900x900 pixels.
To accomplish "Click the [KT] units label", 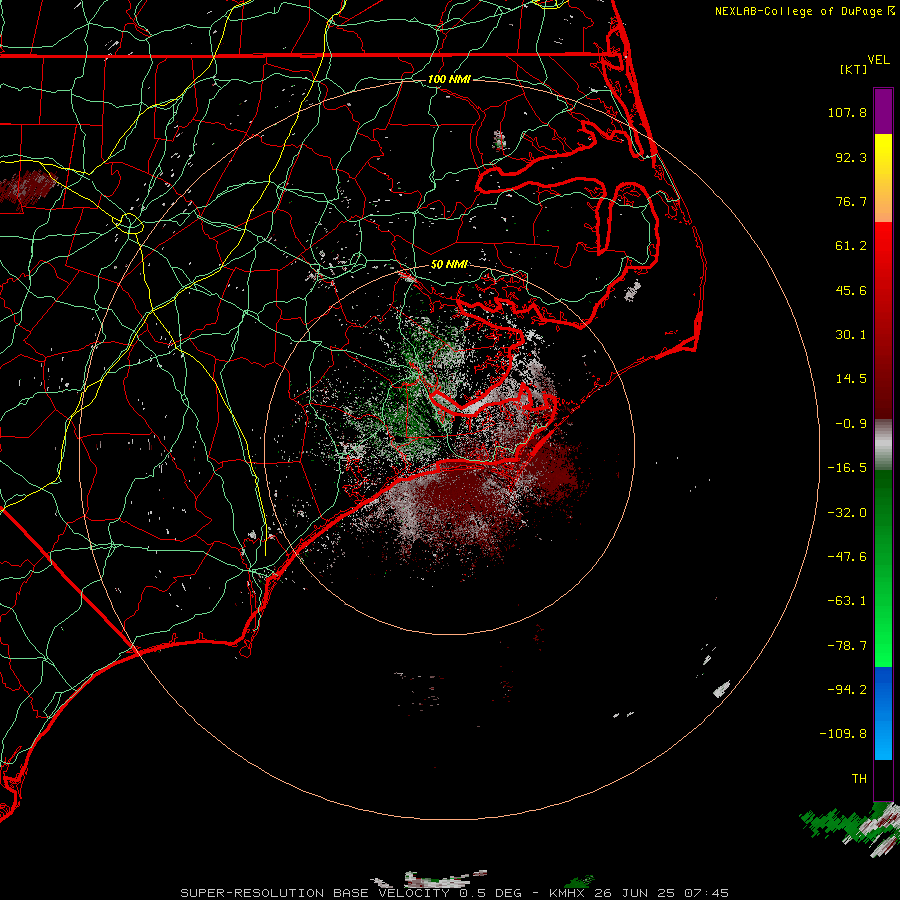I will point(853,69).
